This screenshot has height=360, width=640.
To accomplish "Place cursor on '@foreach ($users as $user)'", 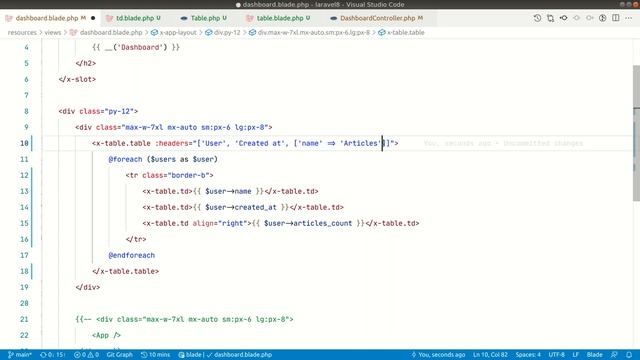I will 163,159.
